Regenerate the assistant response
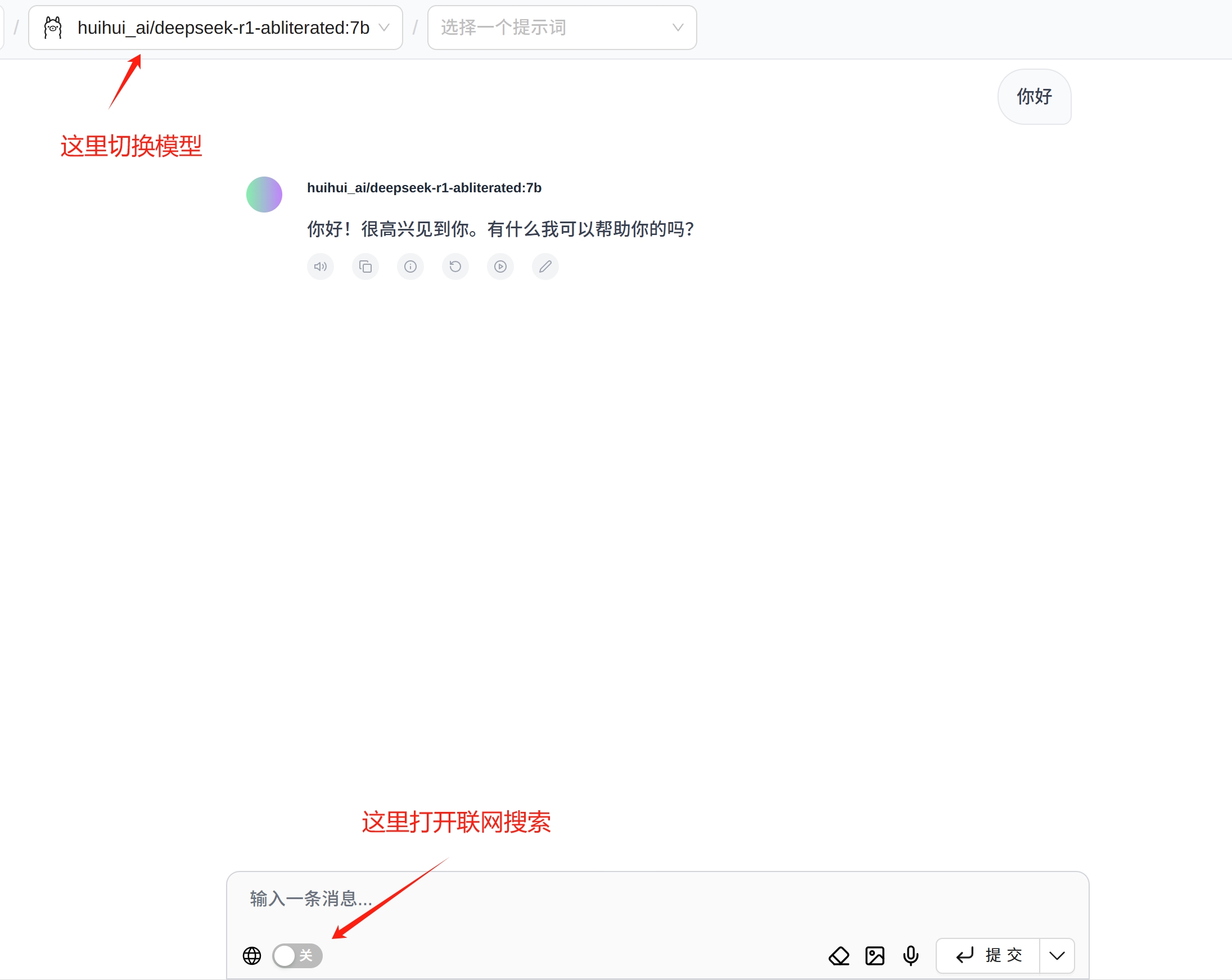 tap(455, 267)
